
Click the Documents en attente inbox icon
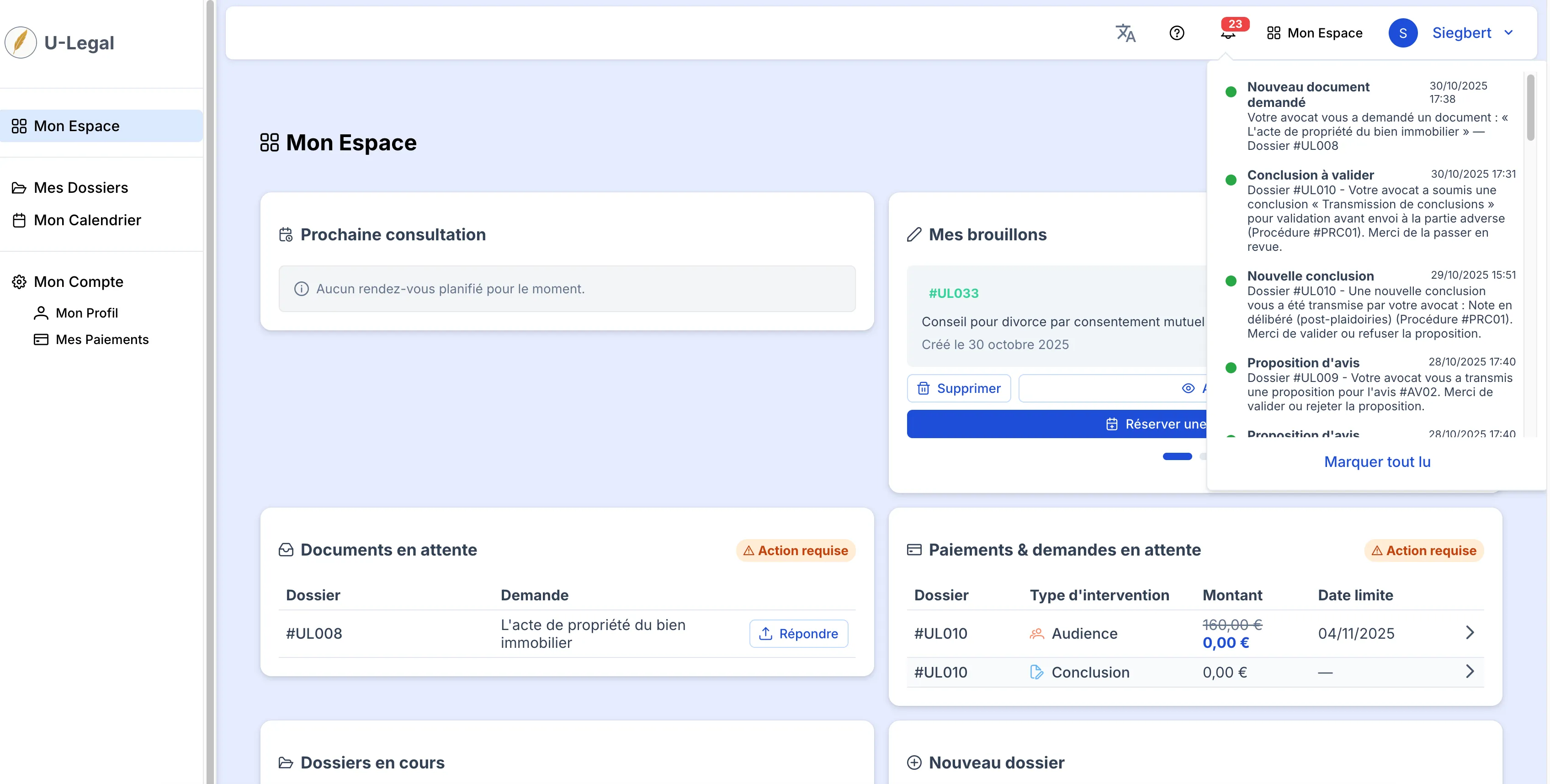pos(286,550)
